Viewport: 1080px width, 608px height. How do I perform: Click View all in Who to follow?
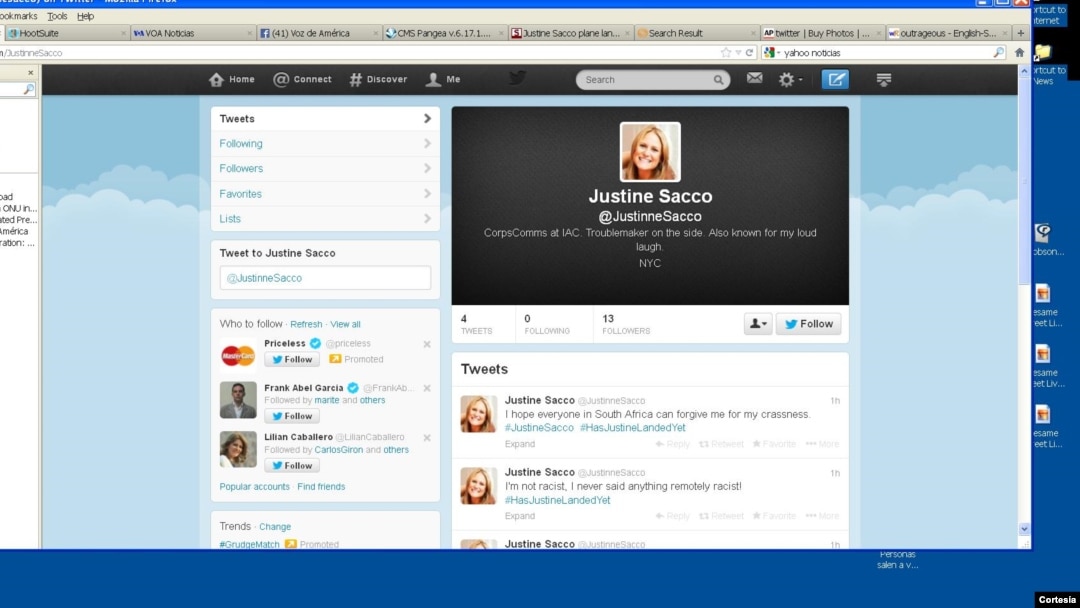click(x=345, y=324)
